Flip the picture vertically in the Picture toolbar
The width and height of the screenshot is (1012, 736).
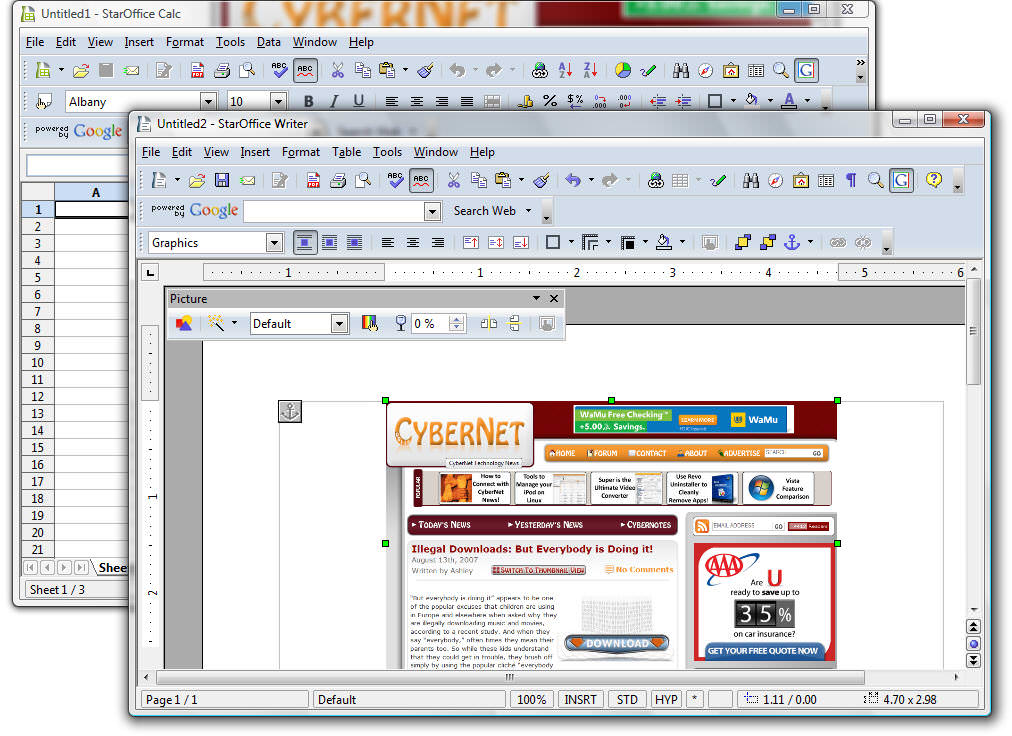[514, 323]
